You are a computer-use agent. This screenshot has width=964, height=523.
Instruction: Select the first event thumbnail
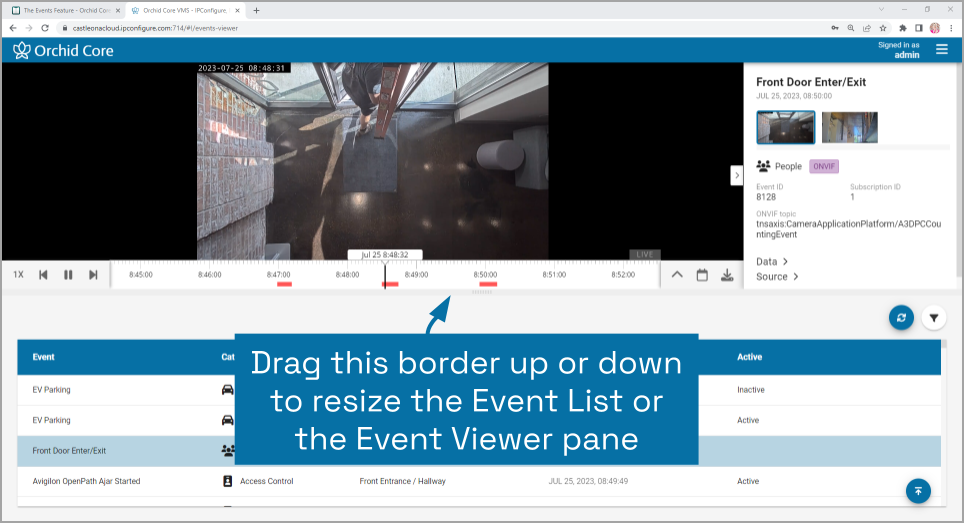(x=786, y=127)
